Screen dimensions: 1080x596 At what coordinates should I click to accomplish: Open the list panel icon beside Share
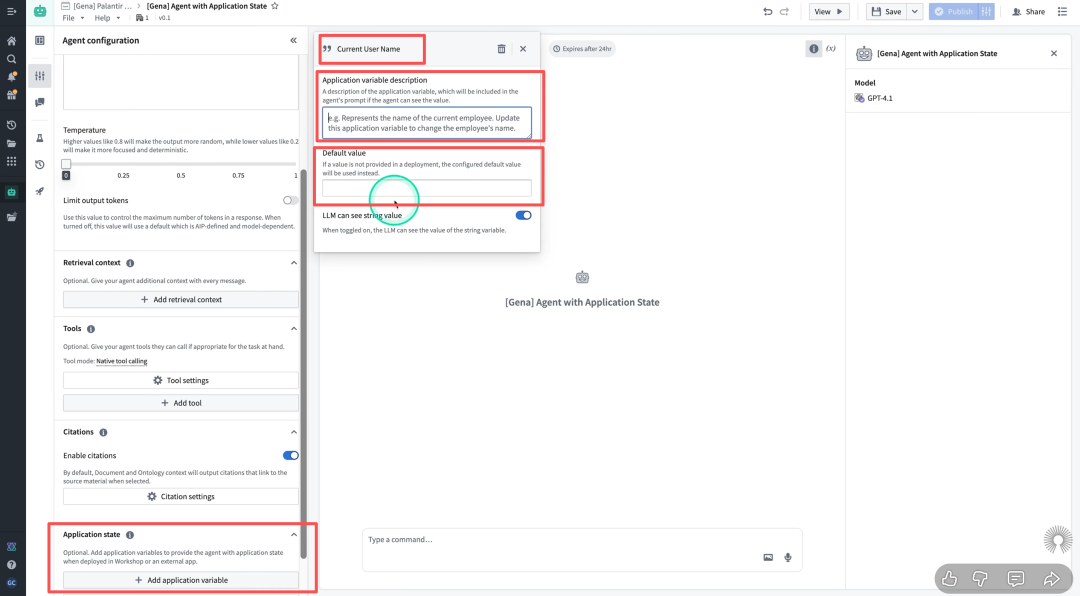point(1062,12)
